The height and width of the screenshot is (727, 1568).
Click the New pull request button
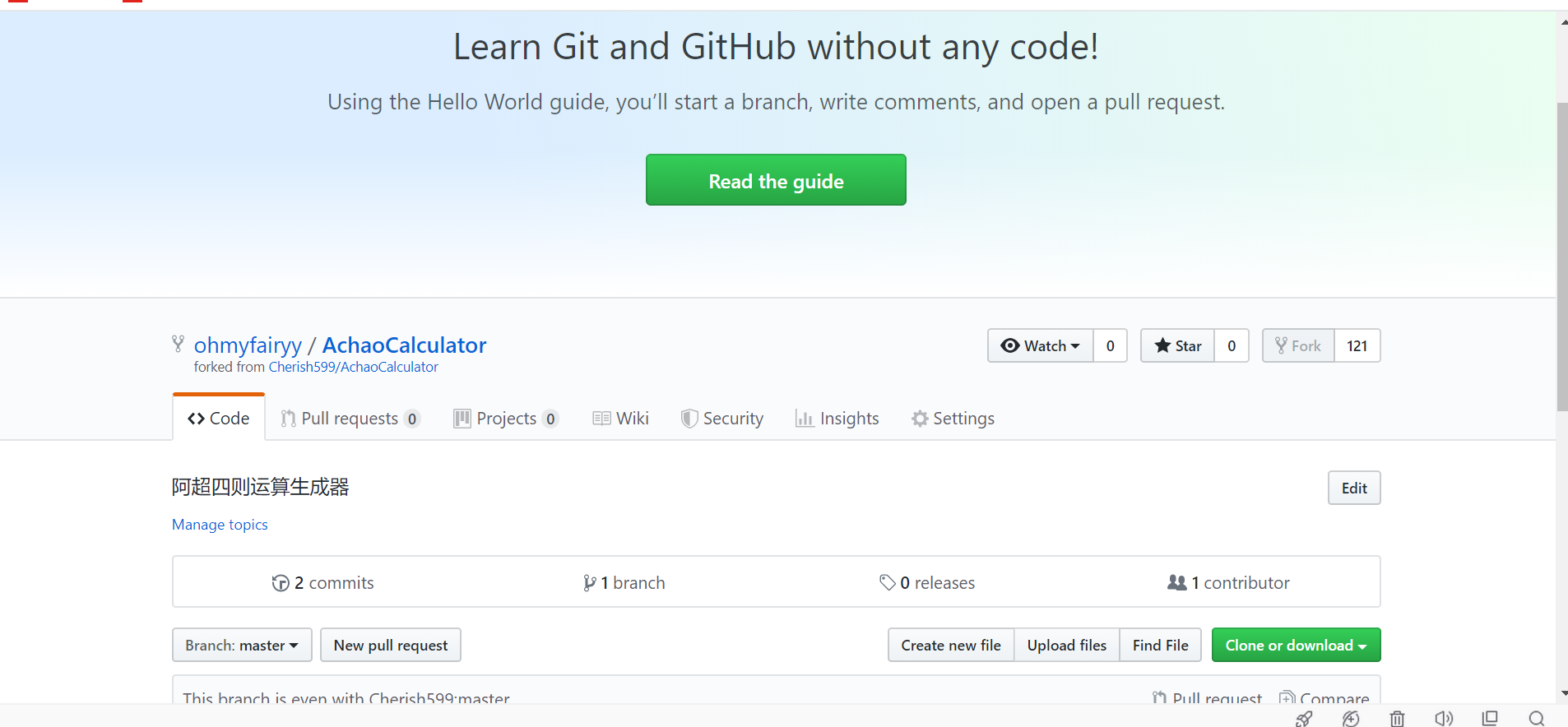391,646
